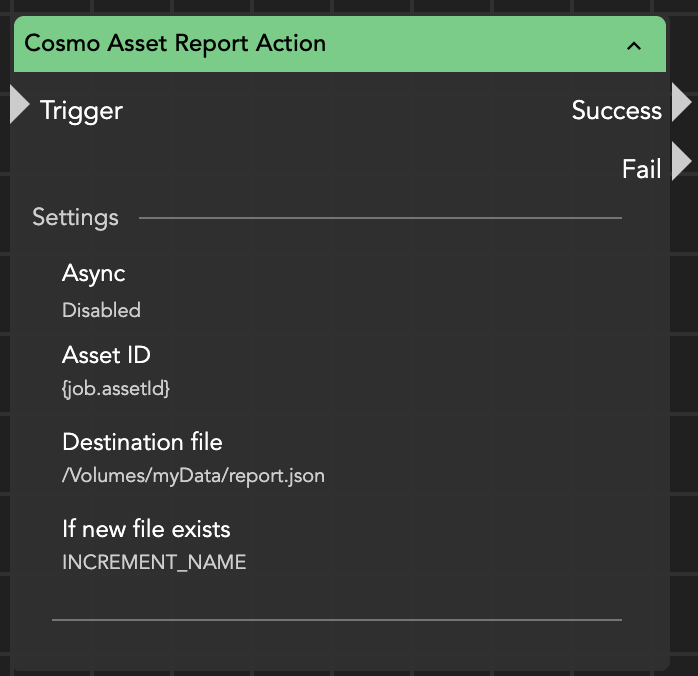The image size is (698, 676).
Task: Click the divider line beside Settings
Action: click(380, 217)
